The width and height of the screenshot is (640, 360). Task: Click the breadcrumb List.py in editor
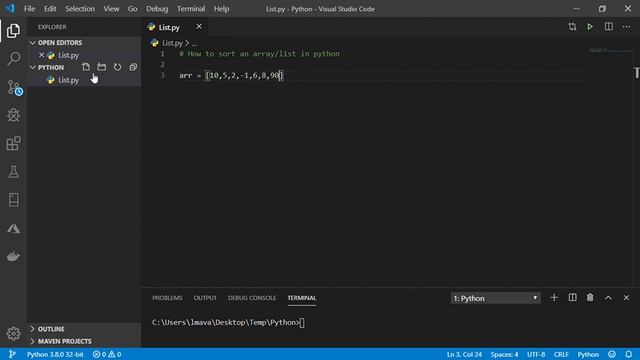(172, 42)
